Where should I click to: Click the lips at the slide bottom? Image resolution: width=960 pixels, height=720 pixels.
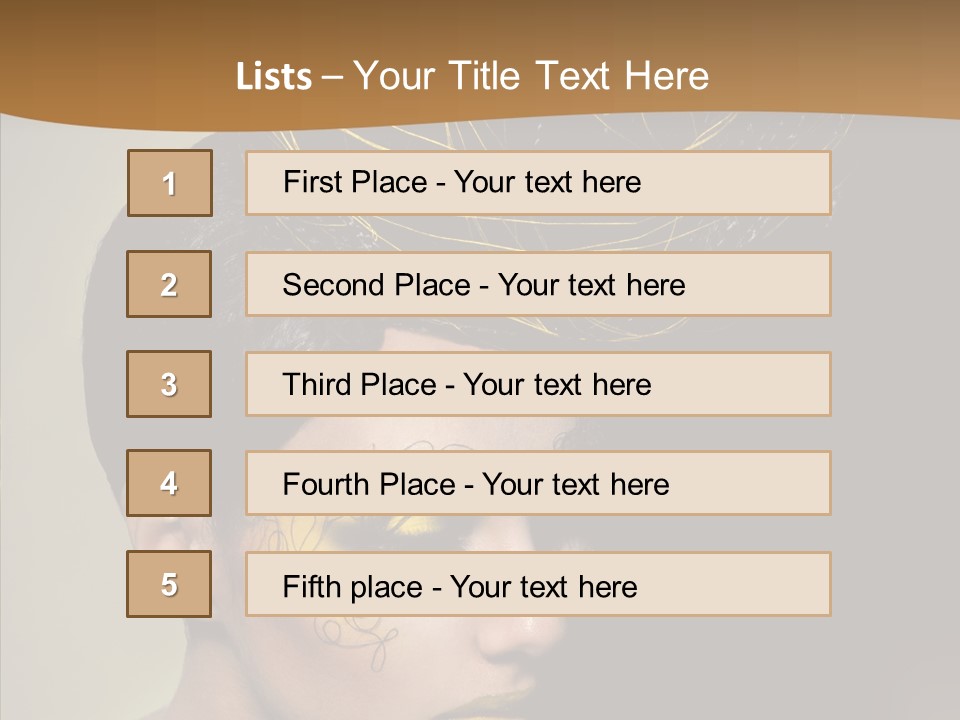520,705
